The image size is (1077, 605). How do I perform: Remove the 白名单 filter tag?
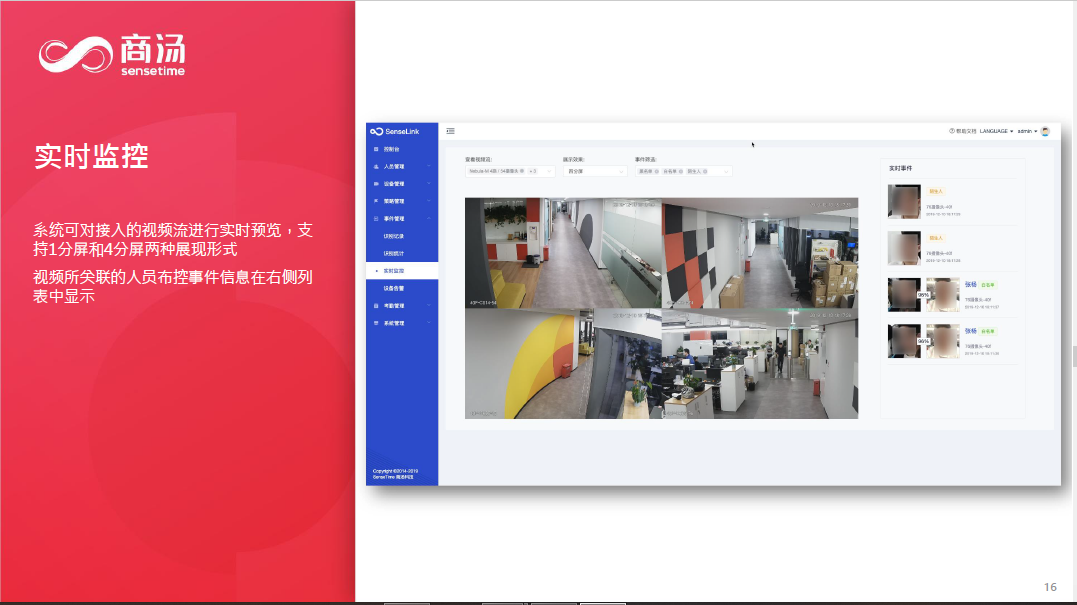click(681, 172)
